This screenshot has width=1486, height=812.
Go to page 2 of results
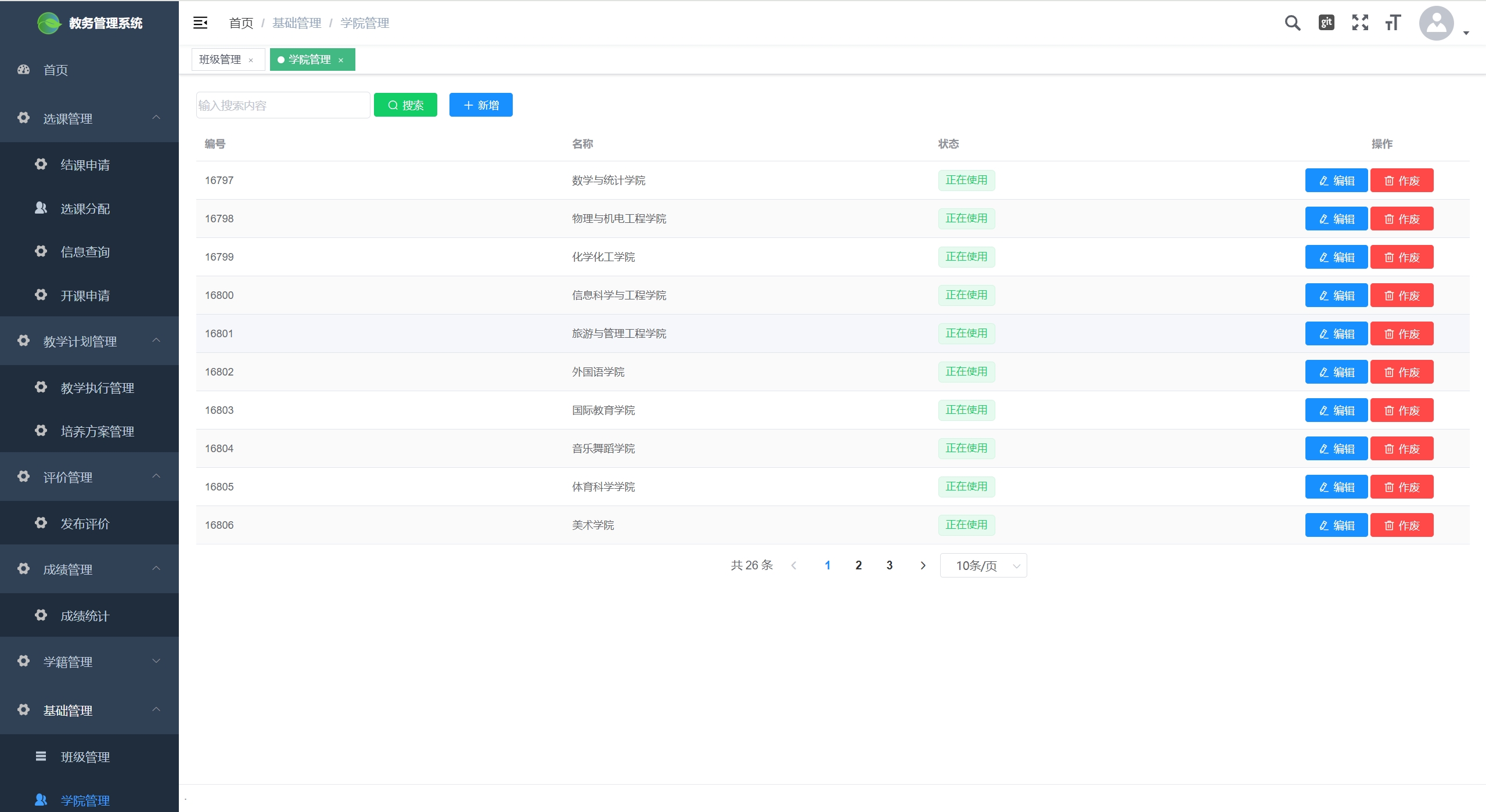858,565
